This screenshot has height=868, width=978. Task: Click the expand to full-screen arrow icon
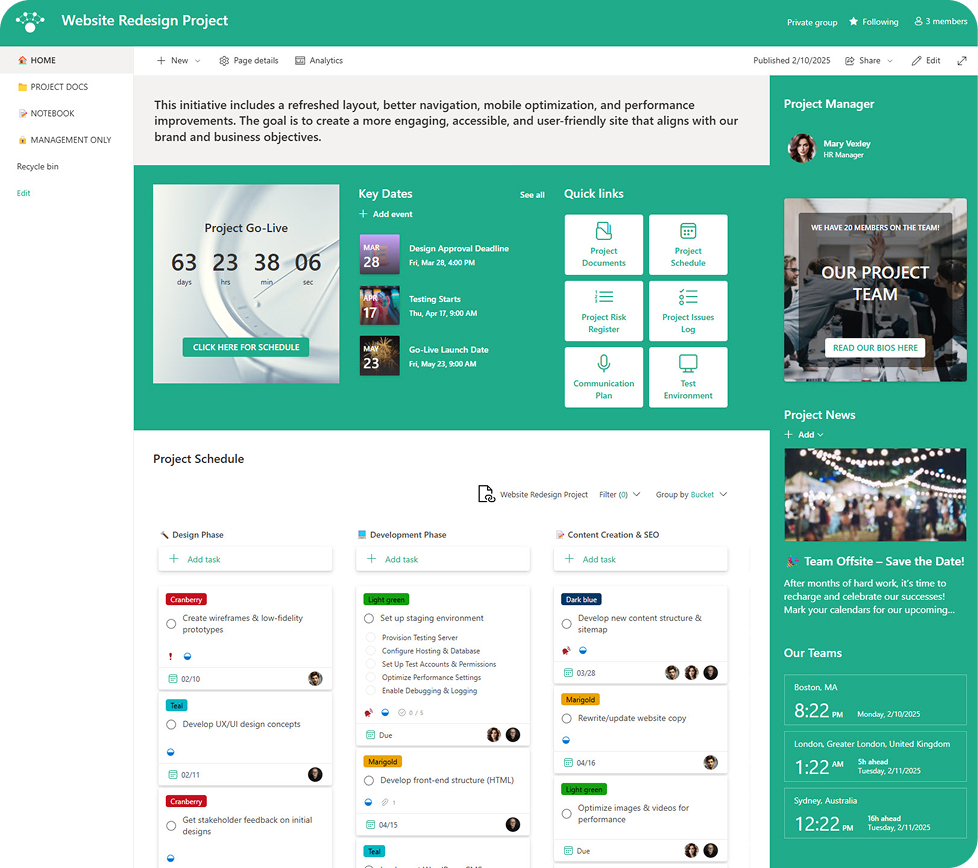point(962,60)
